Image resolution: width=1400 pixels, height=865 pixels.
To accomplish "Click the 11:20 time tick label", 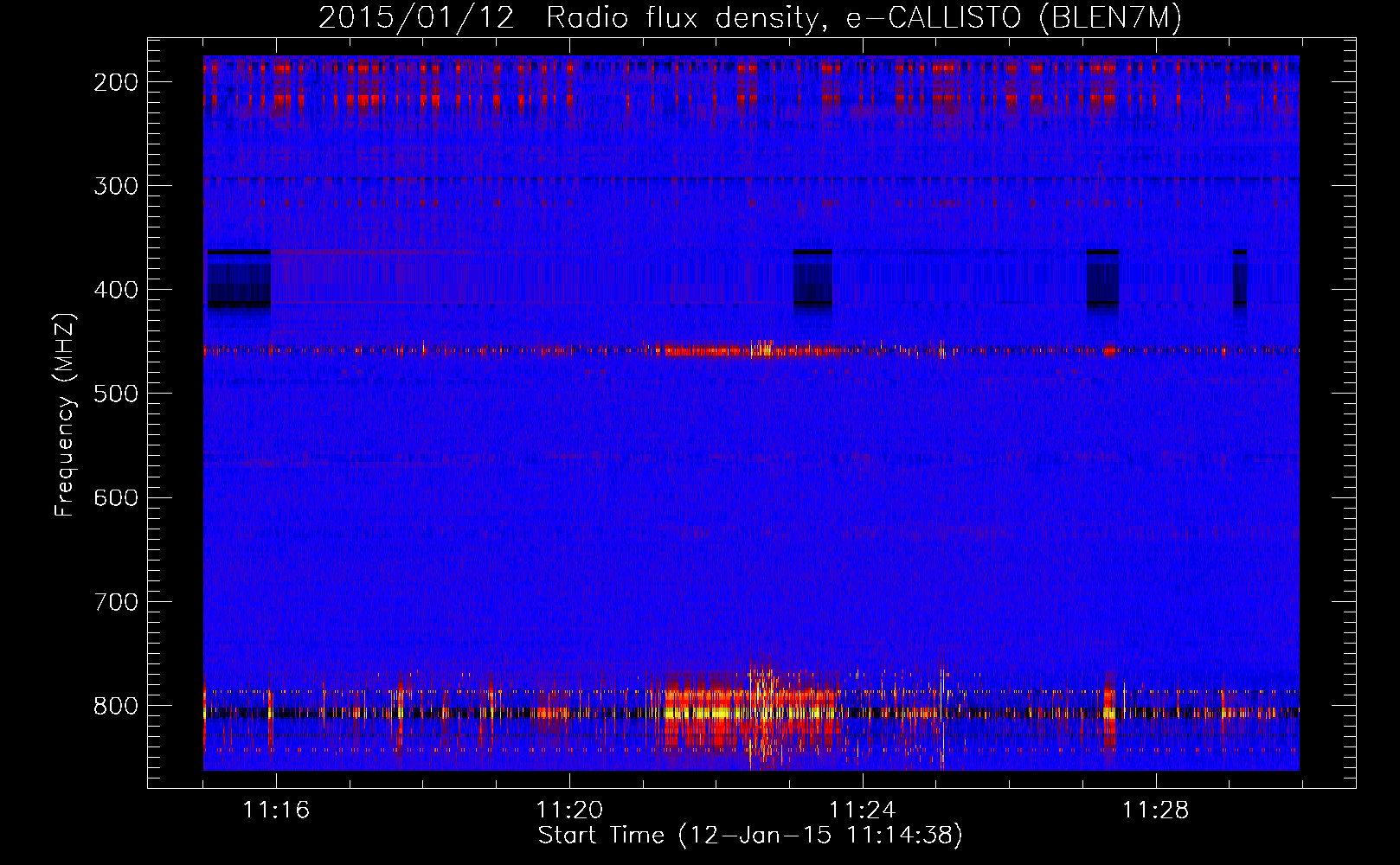I will pyautogui.click(x=569, y=810).
